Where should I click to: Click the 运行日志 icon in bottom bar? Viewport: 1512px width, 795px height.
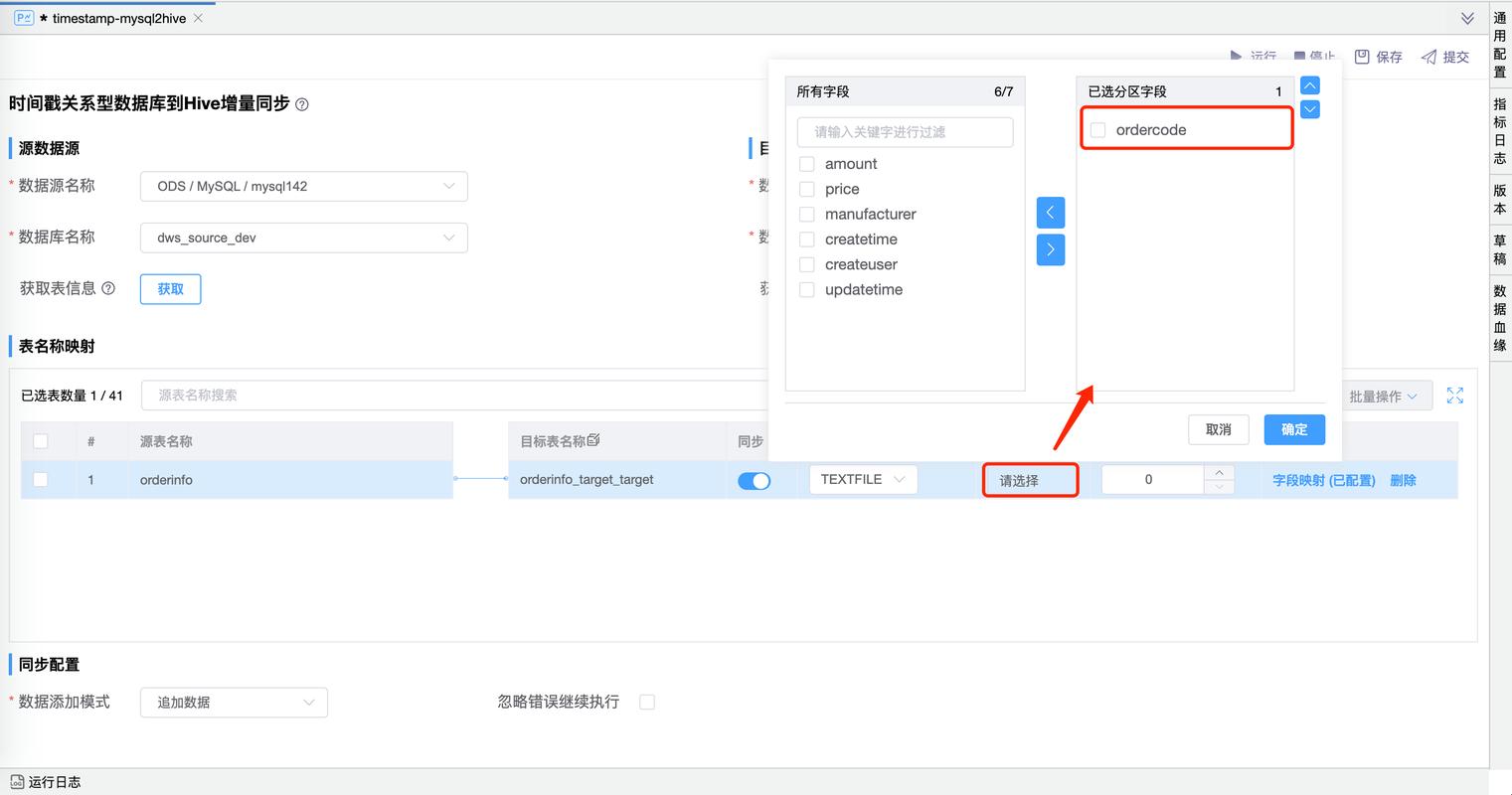(x=17, y=782)
